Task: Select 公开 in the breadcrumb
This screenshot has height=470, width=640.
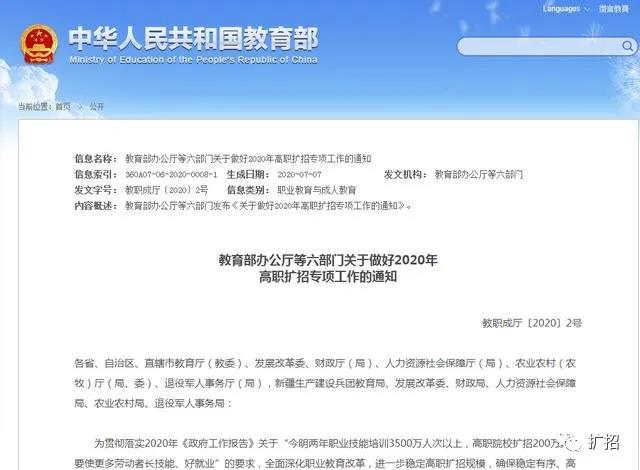Action: point(96,105)
